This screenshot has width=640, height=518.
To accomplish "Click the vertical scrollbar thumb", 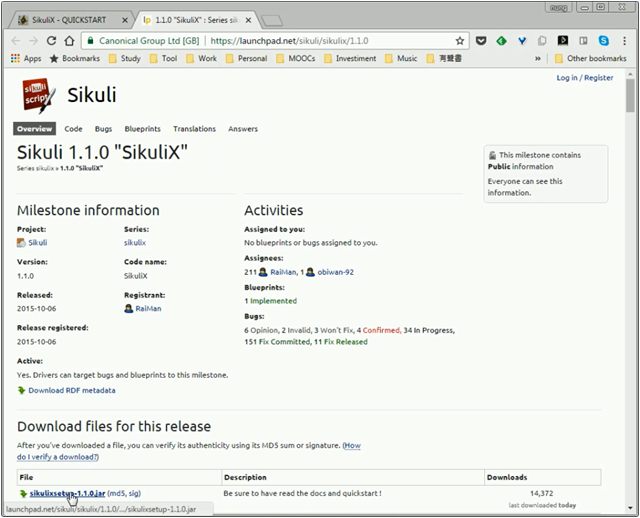I will coord(631,95).
